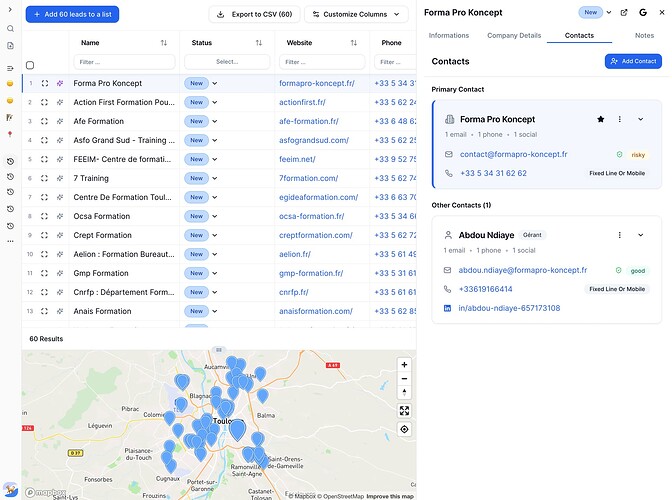Screen dimensions: 672x500
Task: Sort by the Website column
Action: click(x=354, y=43)
